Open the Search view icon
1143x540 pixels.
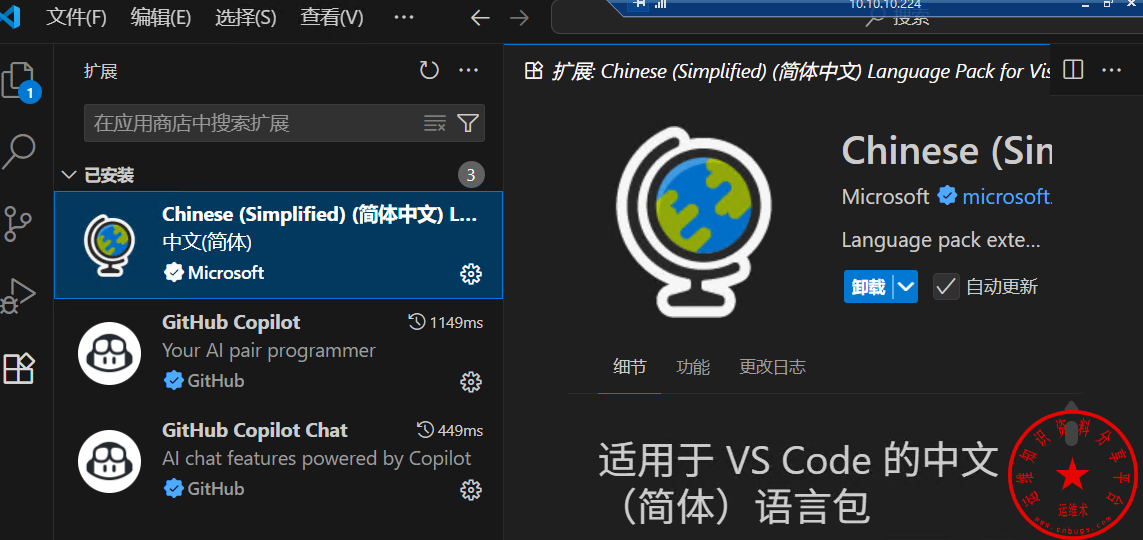20,152
